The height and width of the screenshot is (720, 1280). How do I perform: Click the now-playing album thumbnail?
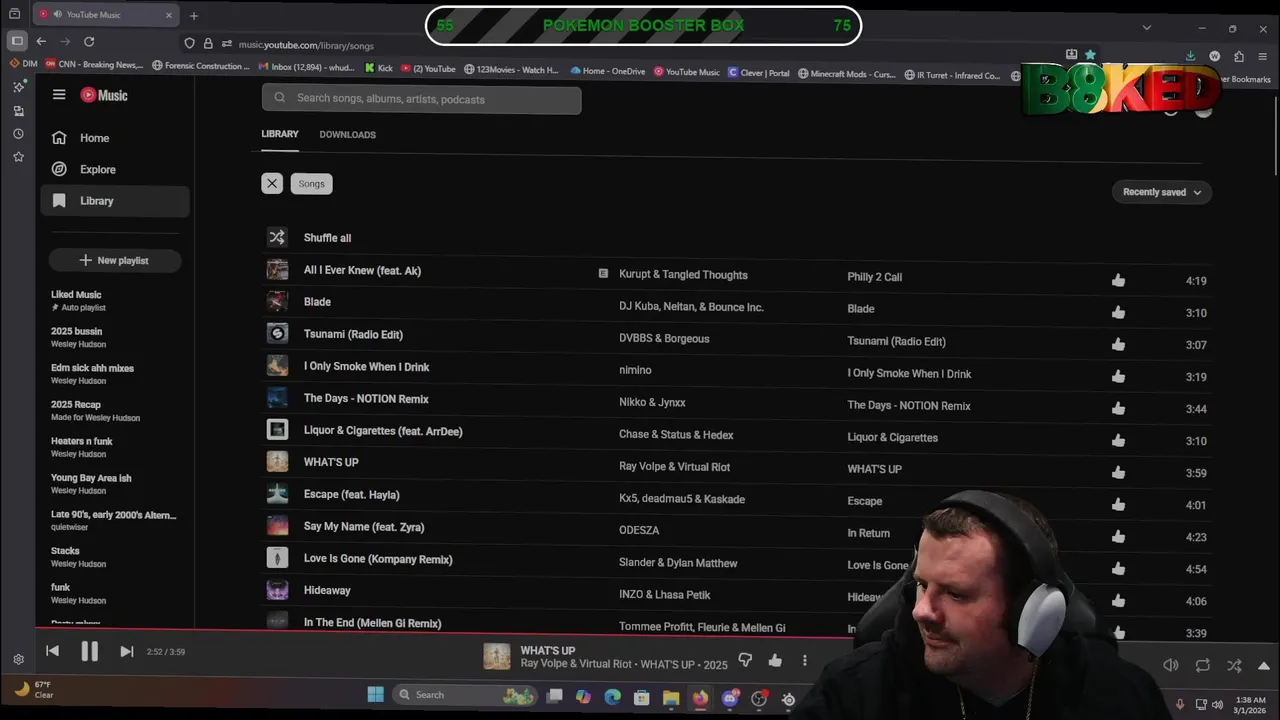pyautogui.click(x=497, y=656)
